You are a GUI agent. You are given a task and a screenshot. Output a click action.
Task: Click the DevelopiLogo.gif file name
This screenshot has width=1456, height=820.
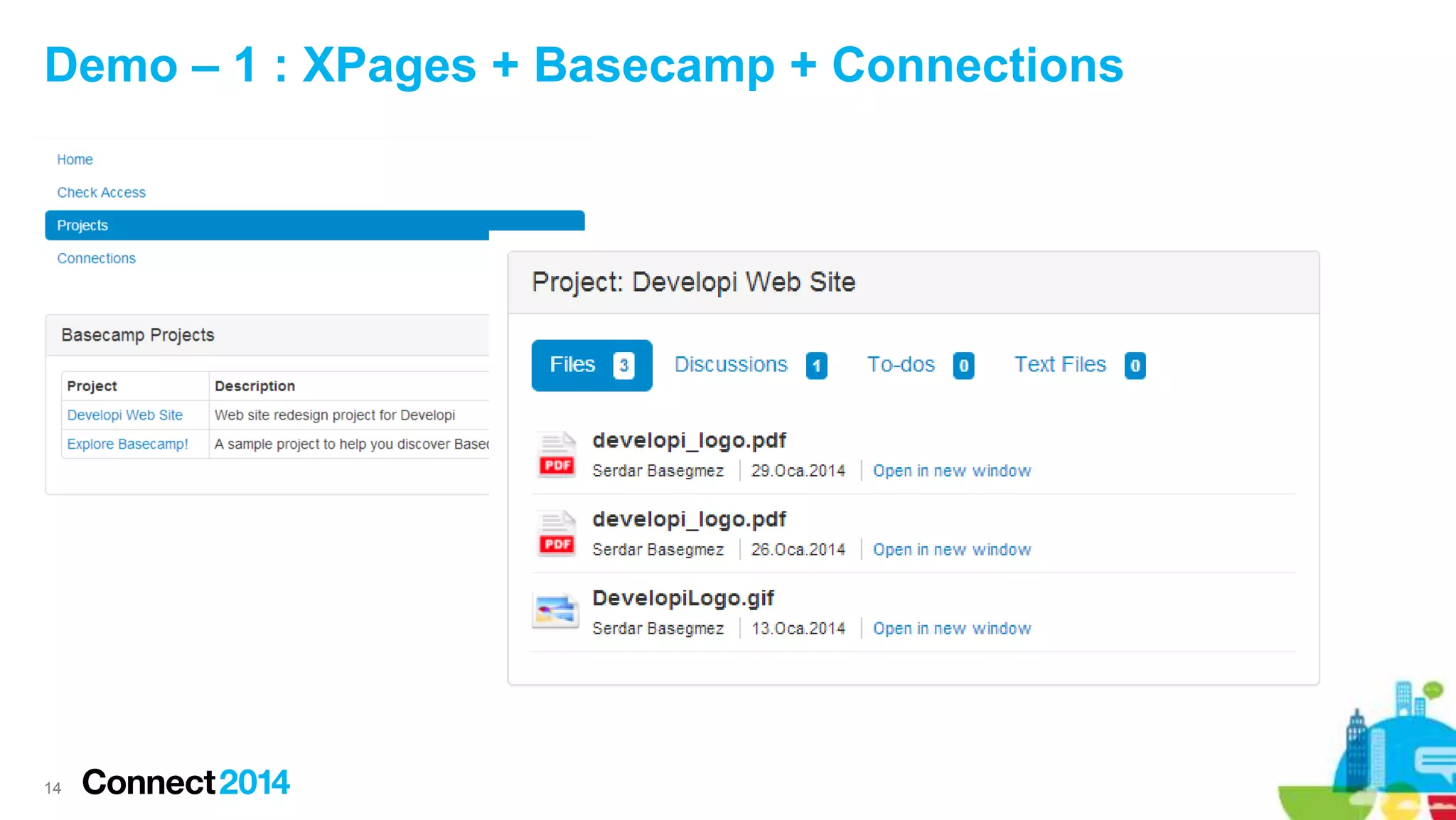pyautogui.click(x=683, y=599)
